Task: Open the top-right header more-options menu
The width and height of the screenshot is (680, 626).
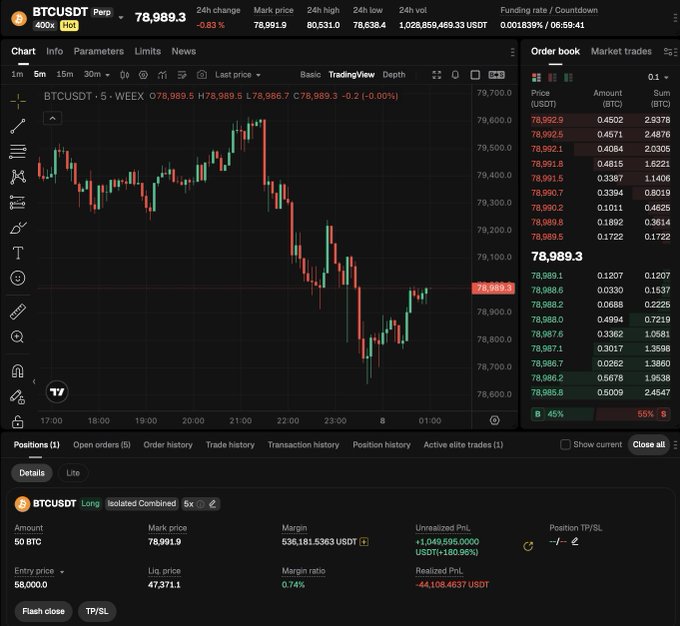Action: click(675, 18)
